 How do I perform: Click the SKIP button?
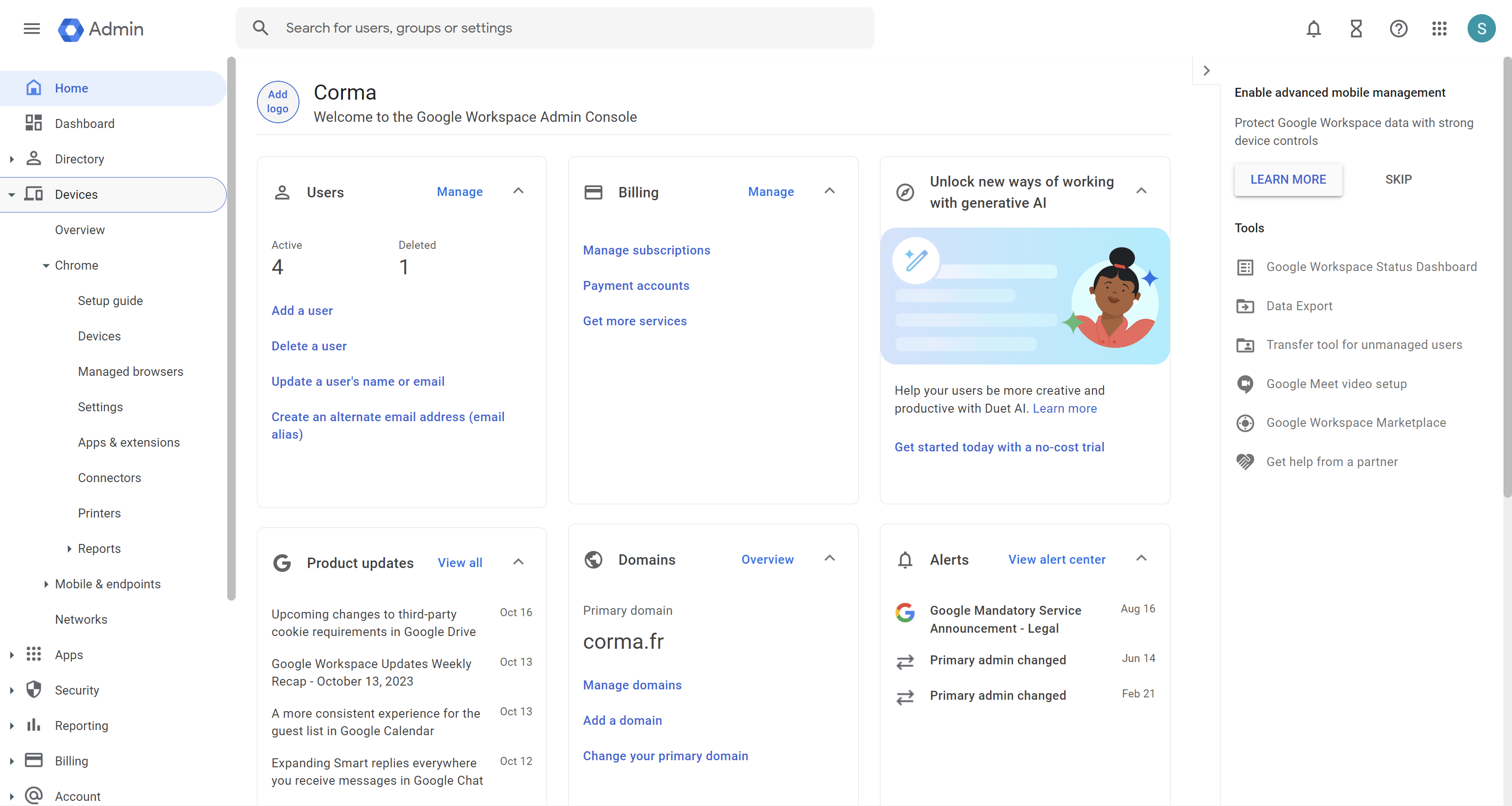(1398, 179)
